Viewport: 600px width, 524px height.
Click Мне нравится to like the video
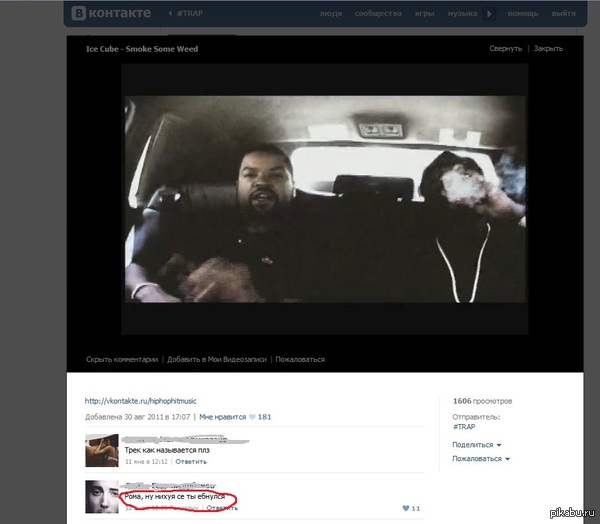click(x=222, y=417)
